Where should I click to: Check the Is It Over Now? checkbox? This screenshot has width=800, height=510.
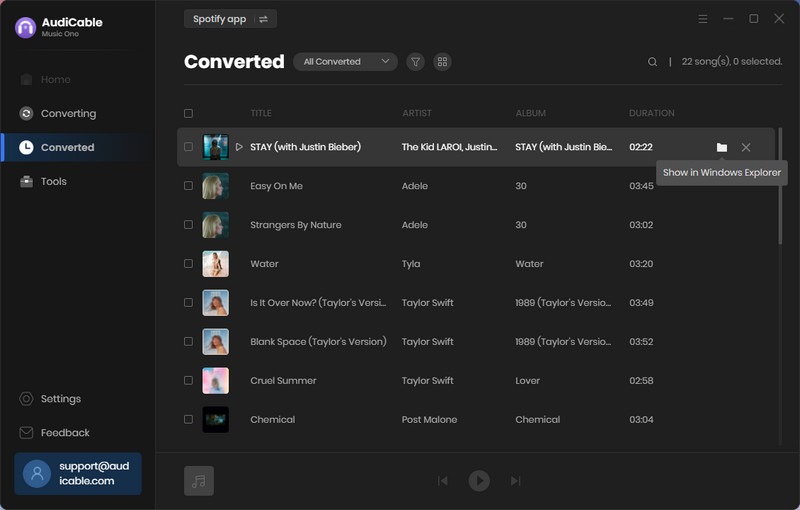[188, 302]
